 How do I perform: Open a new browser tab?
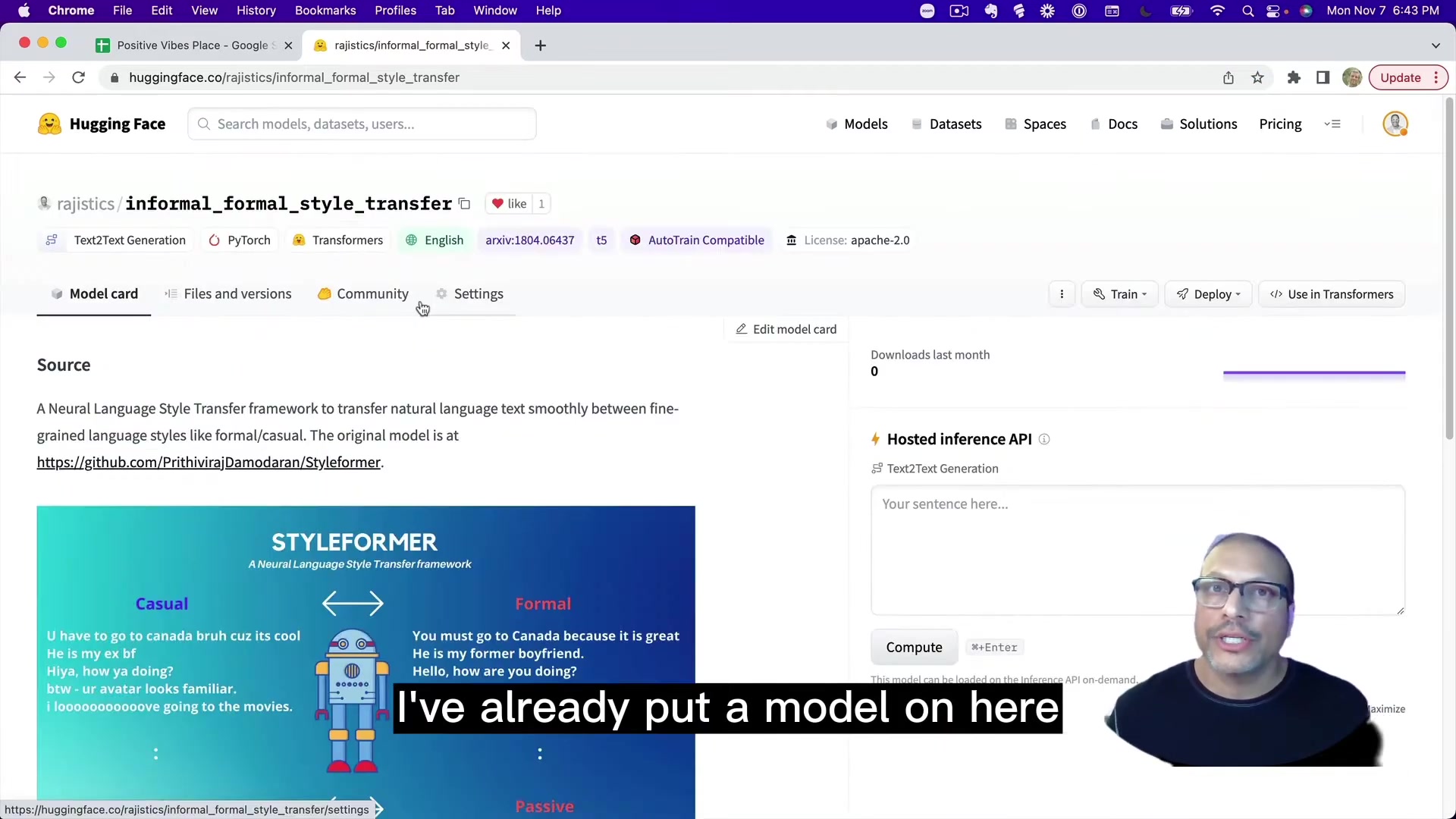tap(541, 45)
